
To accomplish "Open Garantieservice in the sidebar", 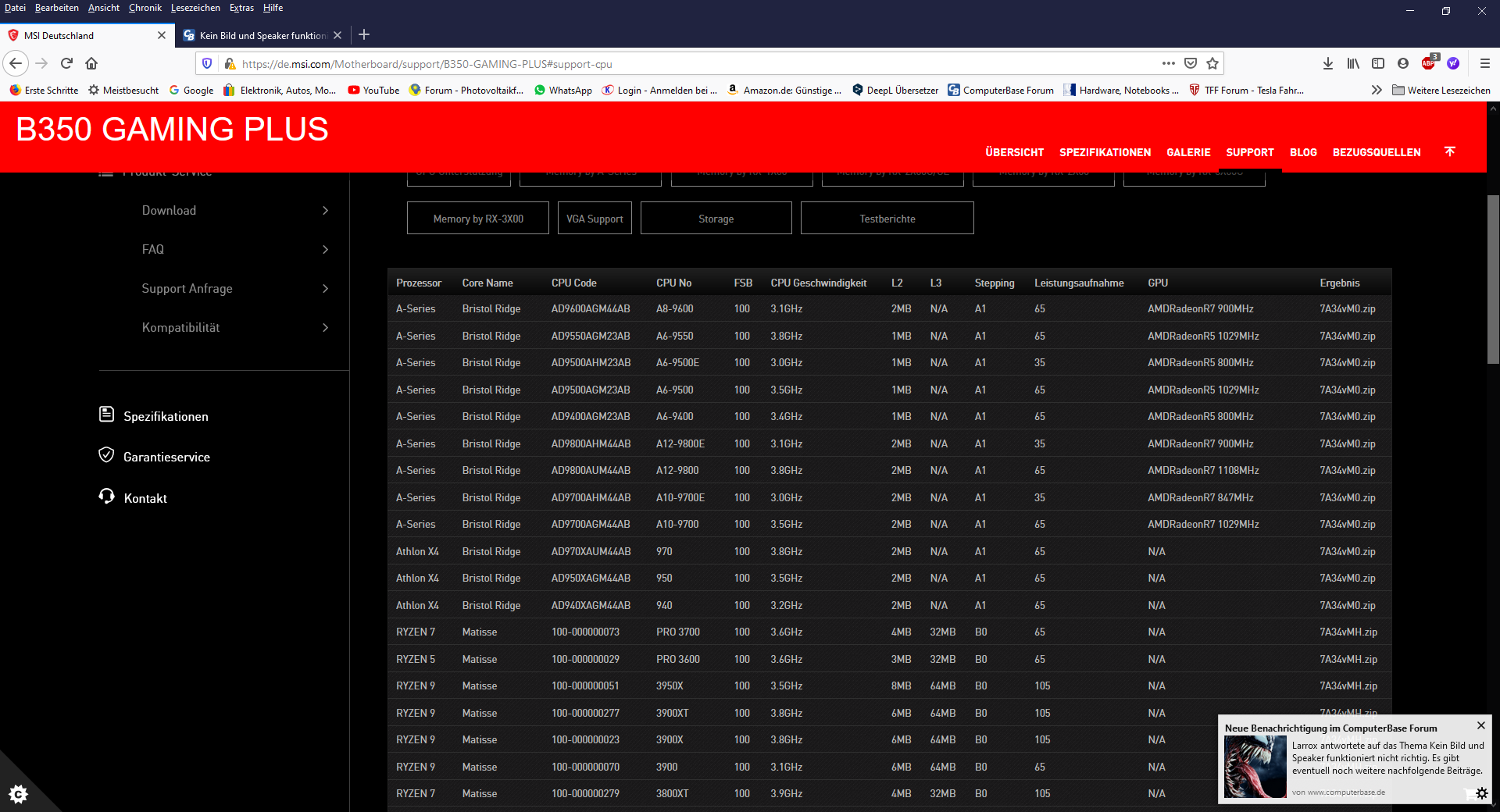I will (x=155, y=457).
